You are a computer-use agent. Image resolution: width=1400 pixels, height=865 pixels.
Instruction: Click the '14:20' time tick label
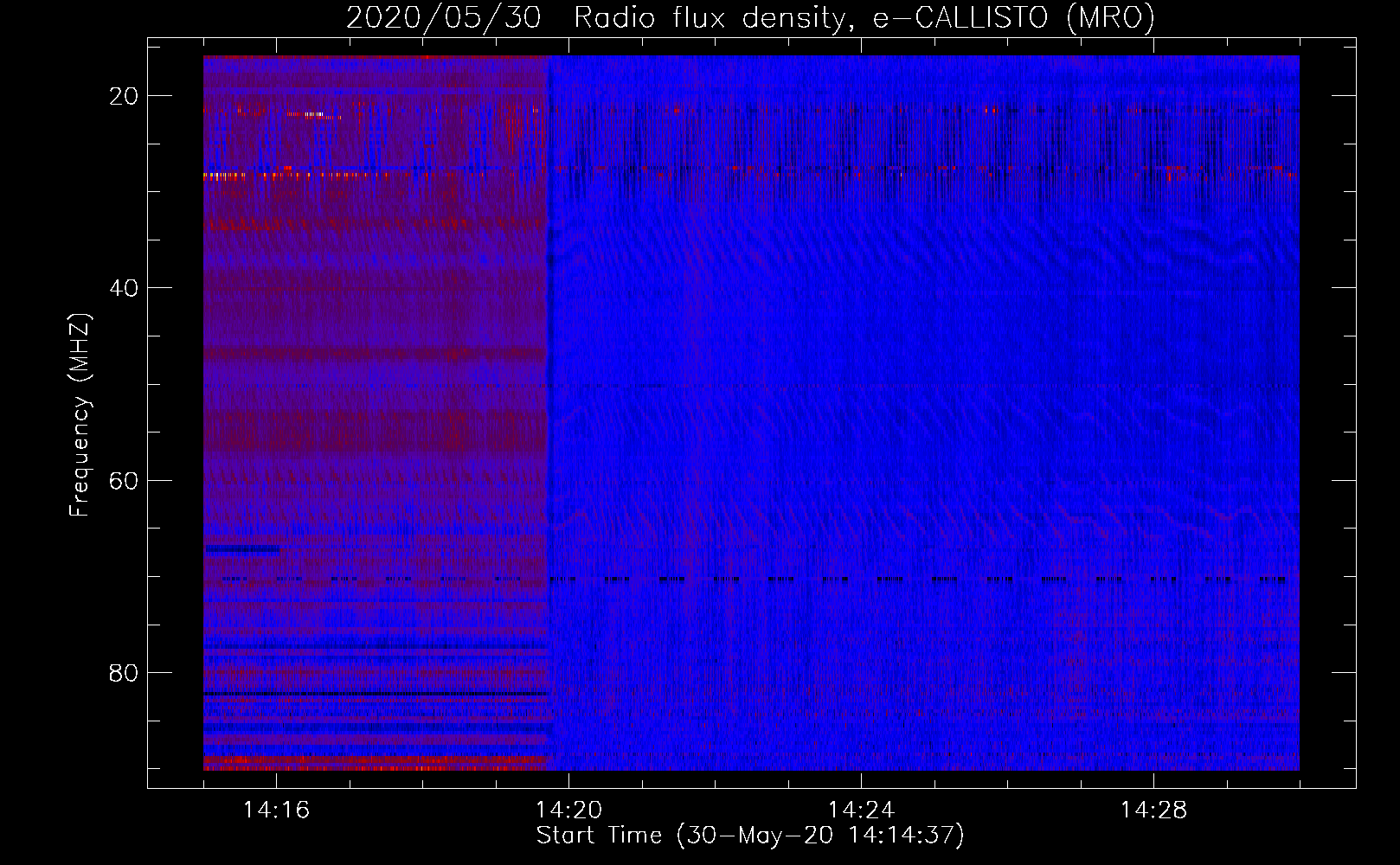pyautogui.click(x=568, y=811)
